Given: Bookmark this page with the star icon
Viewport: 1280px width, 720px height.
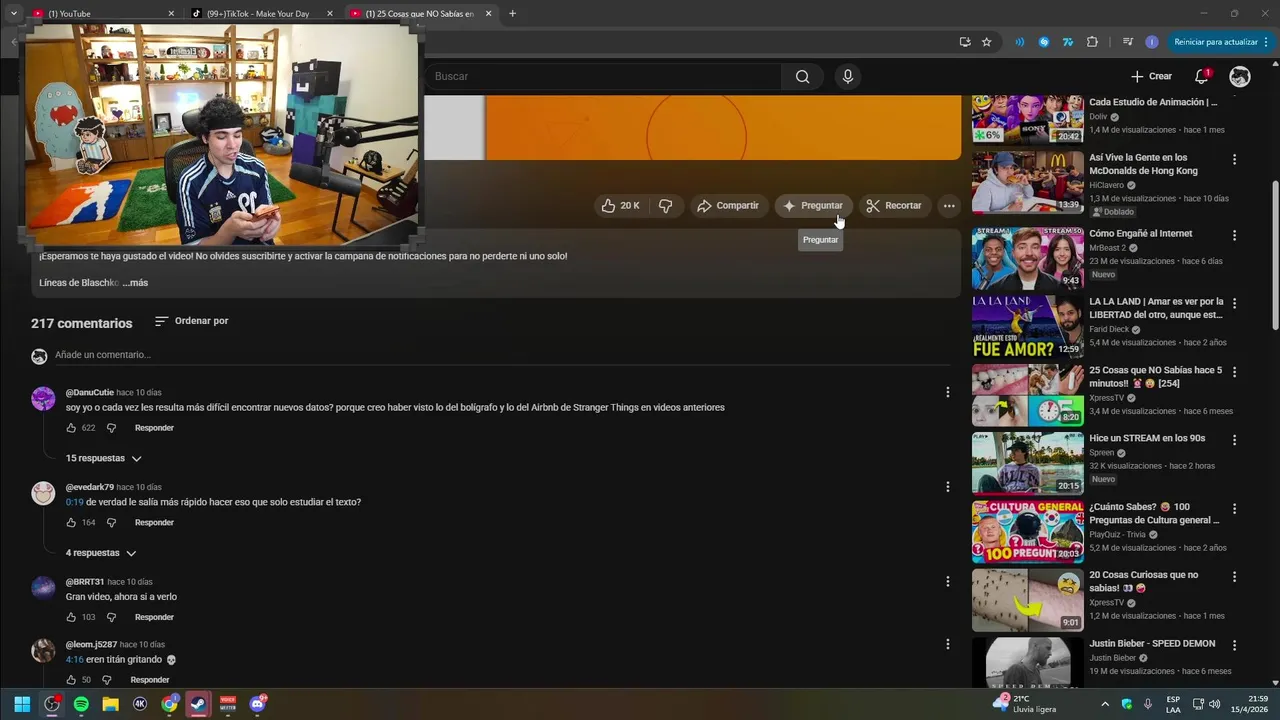Looking at the screenshot, I should pos(986,42).
